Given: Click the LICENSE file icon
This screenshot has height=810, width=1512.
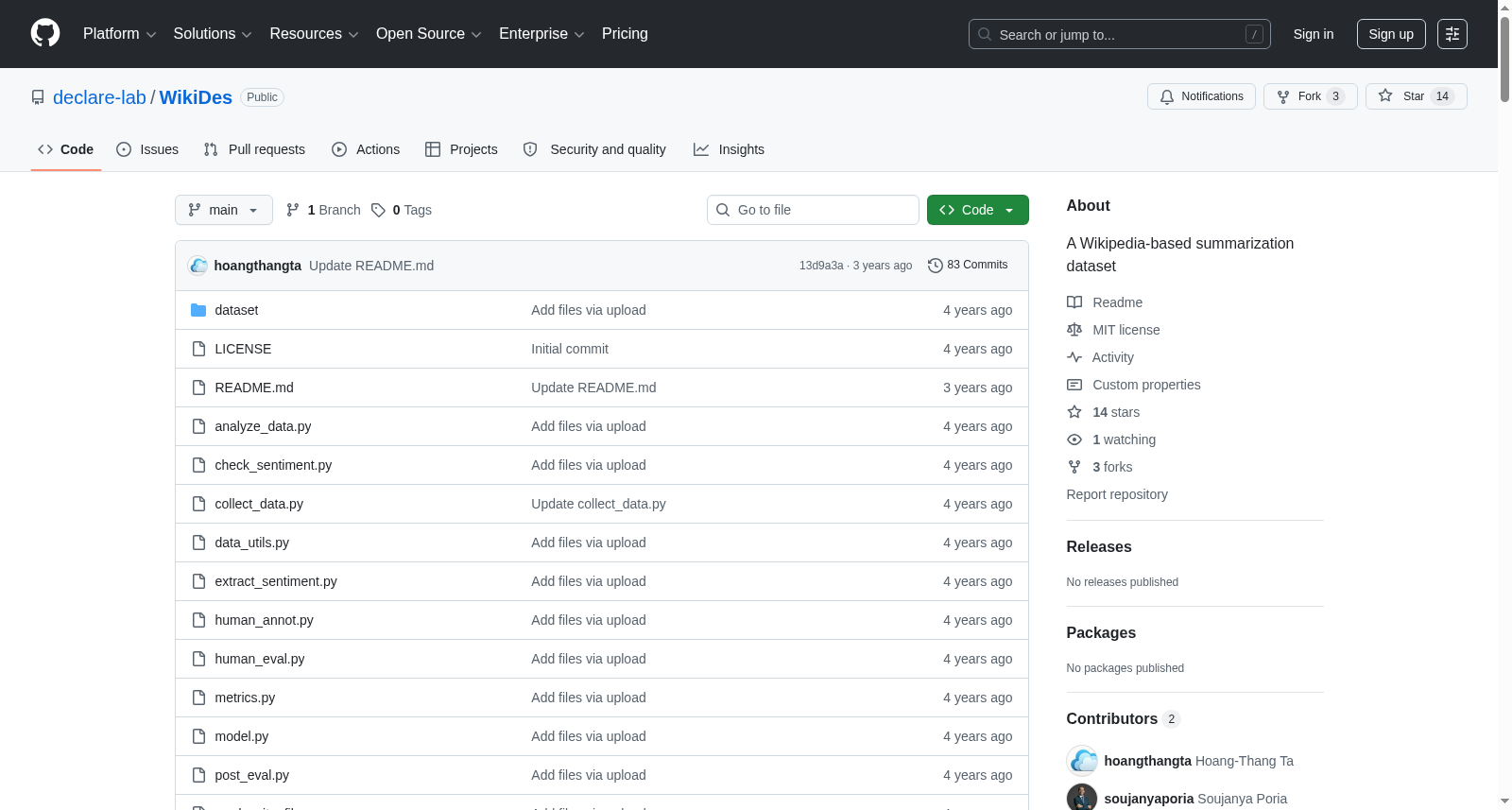Looking at the screenshot, I should pyautogui.click(x=198, y=349).
